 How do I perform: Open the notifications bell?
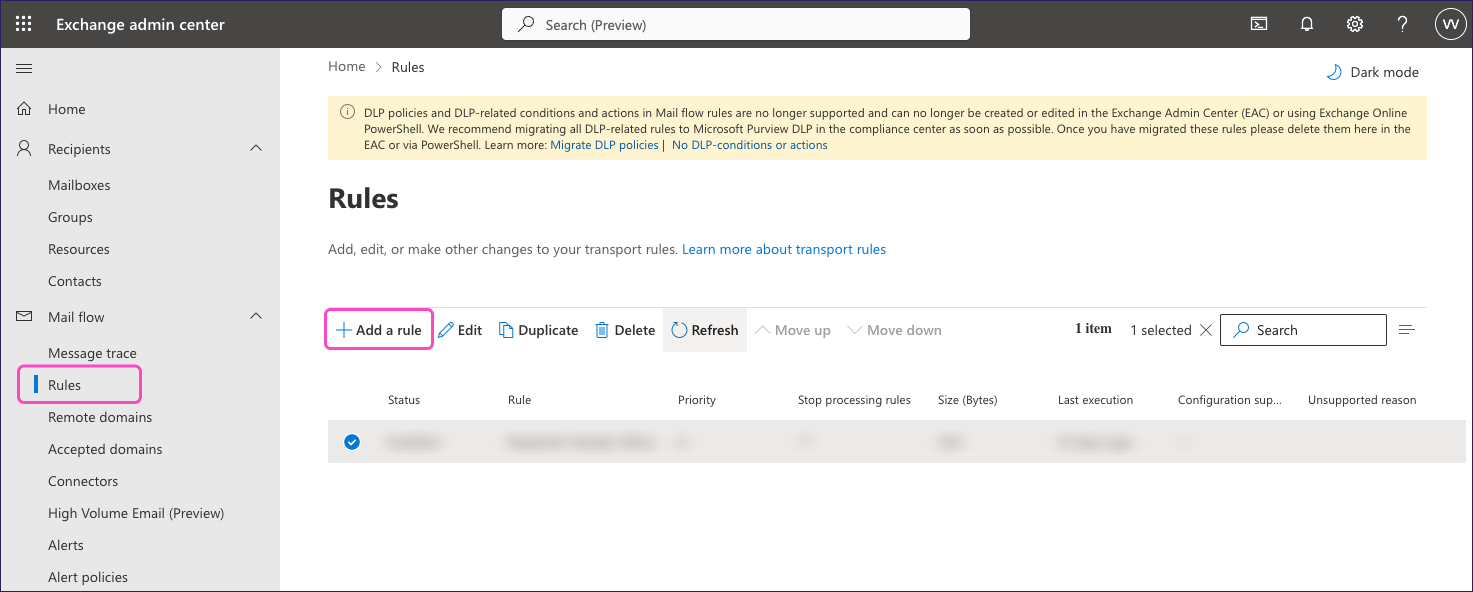[x=1306, y=23]
